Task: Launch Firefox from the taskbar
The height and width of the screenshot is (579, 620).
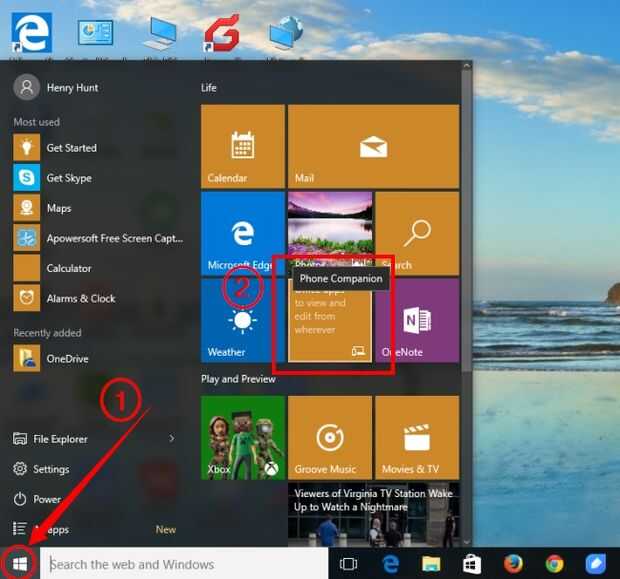Action: tap(513, 564)
